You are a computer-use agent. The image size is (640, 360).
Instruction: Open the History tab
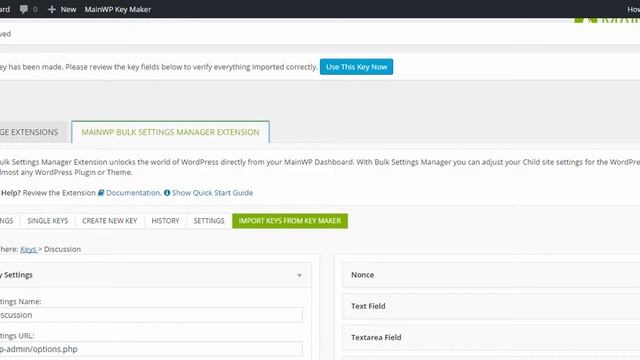165,221
